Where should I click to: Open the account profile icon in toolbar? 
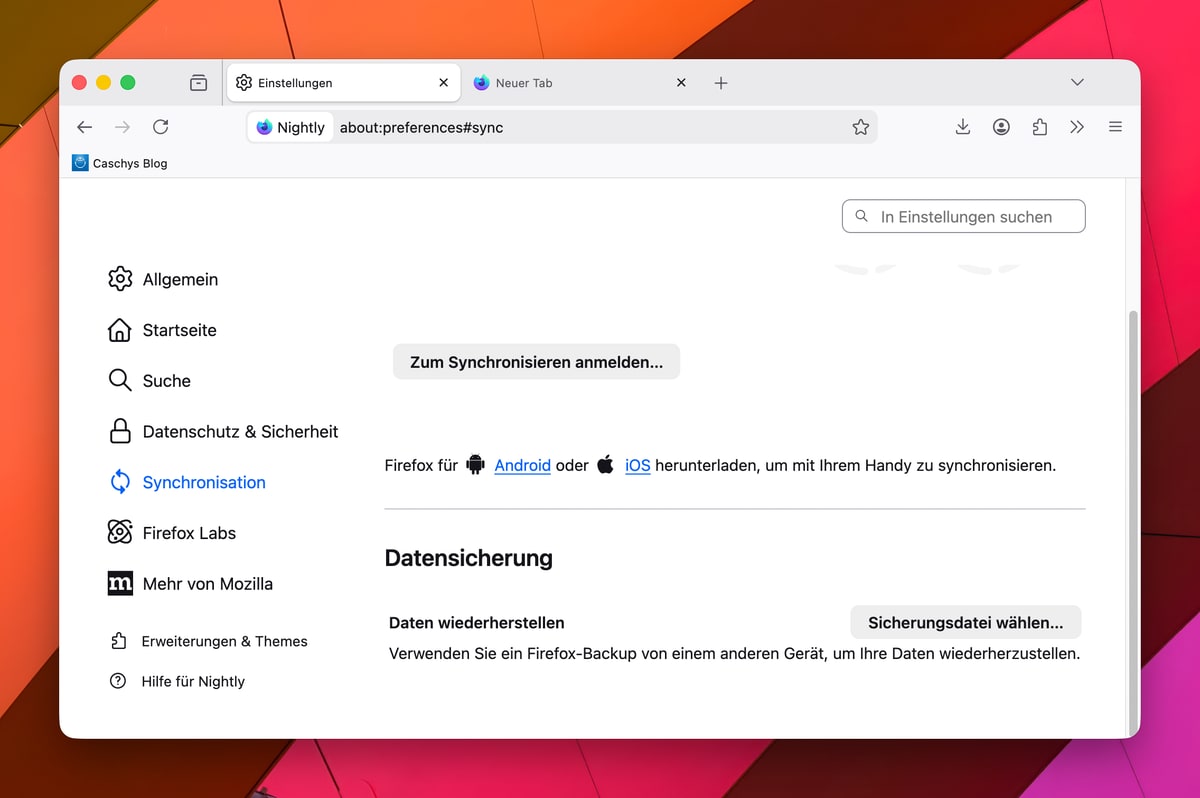coord(1001,127)
